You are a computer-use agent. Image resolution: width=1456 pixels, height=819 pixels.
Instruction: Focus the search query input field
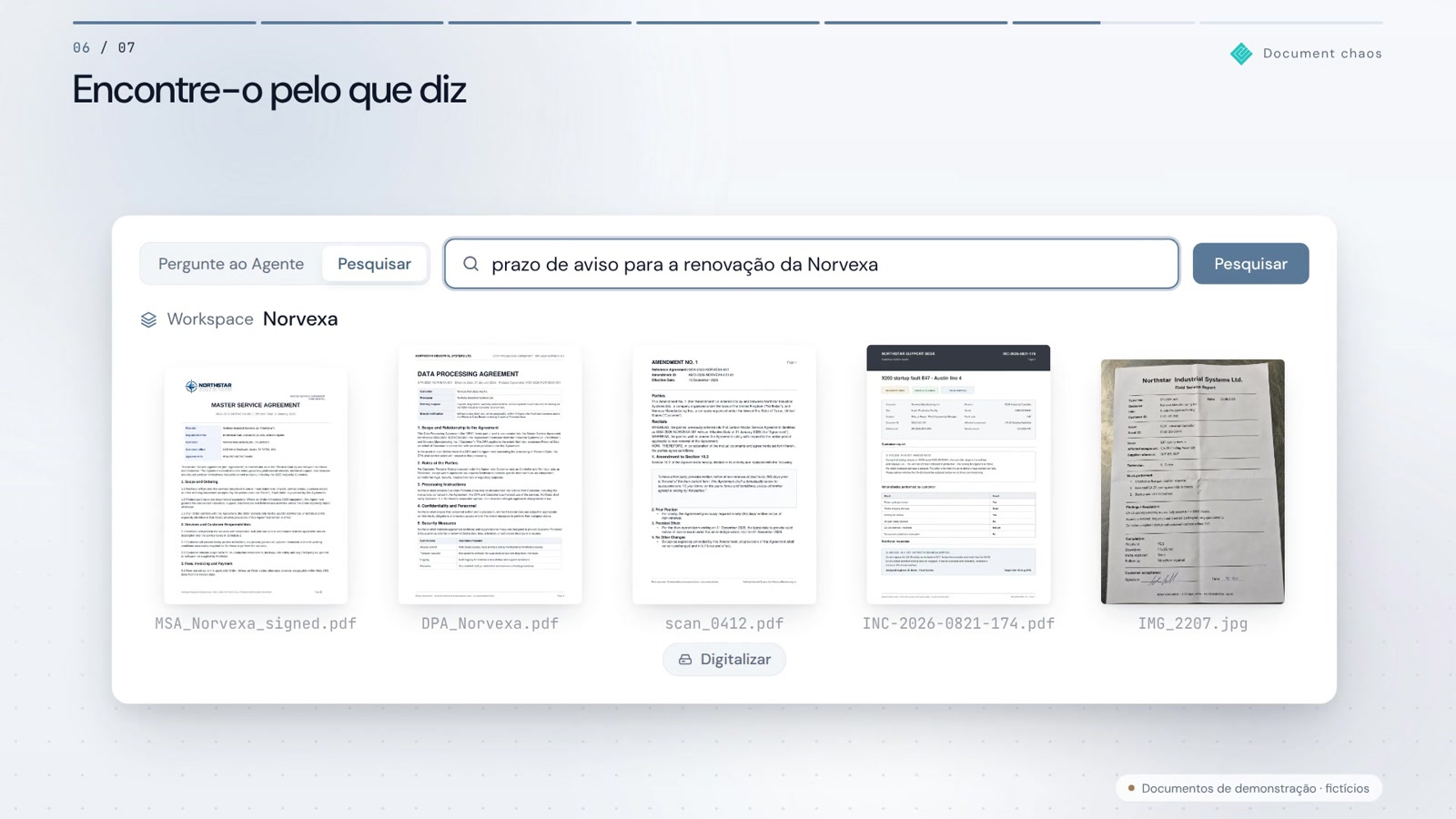(812, 264)
